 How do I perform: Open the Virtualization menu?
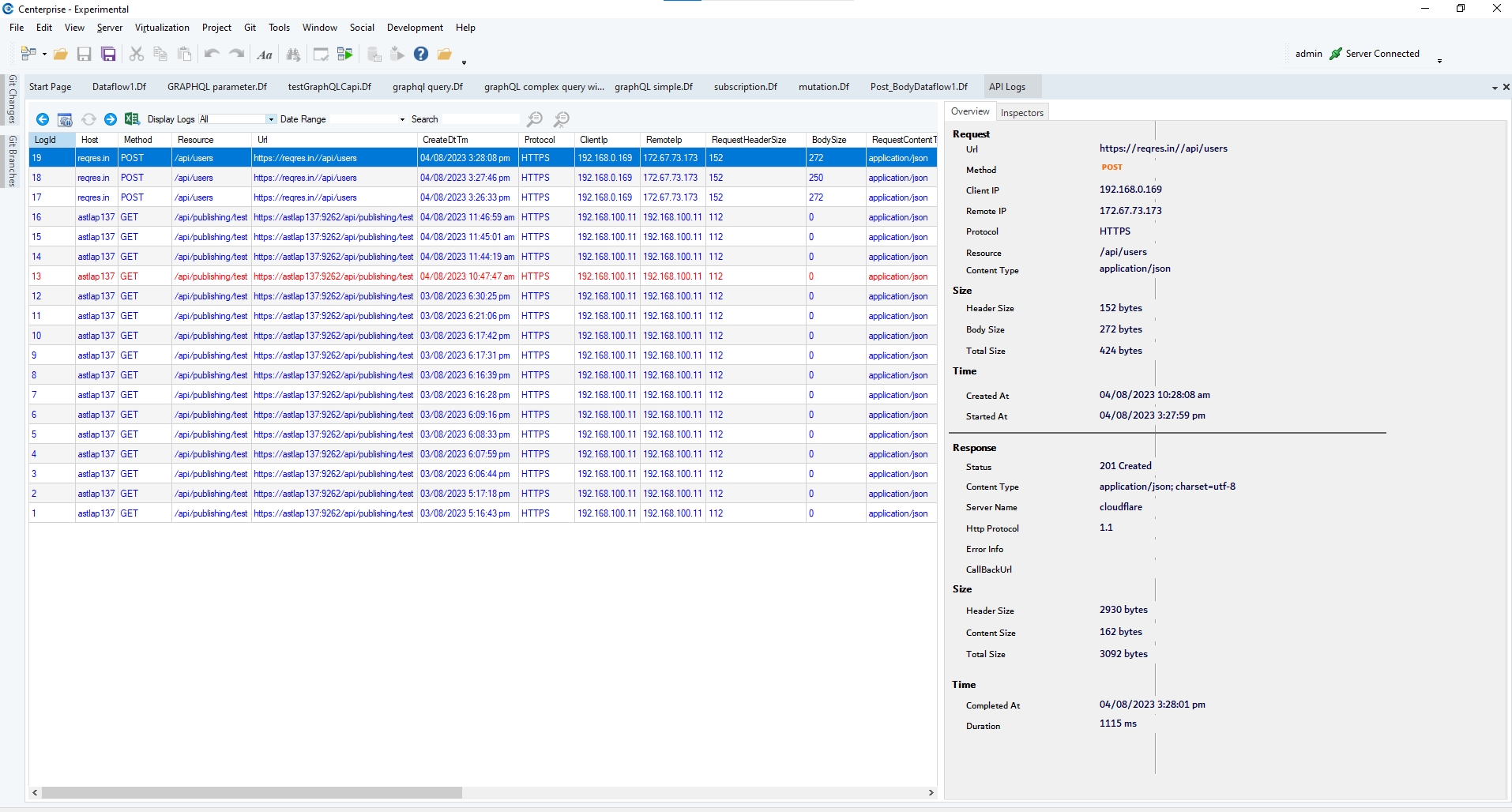[x=162, y=28]
